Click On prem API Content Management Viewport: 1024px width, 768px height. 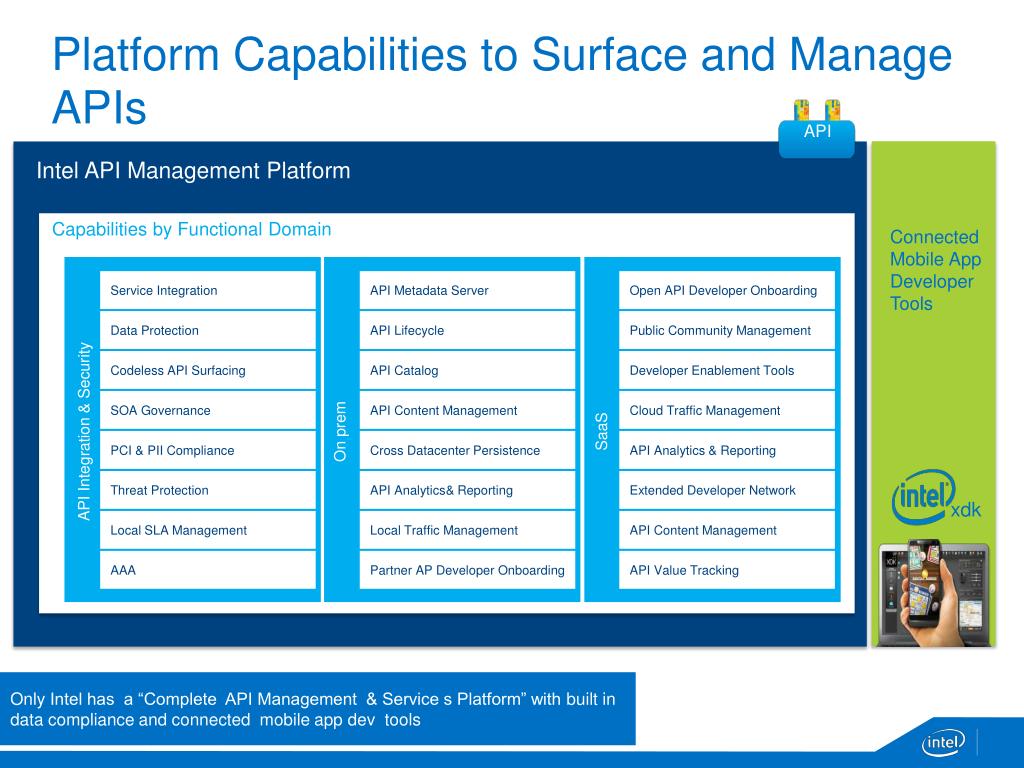click(467, 410)
